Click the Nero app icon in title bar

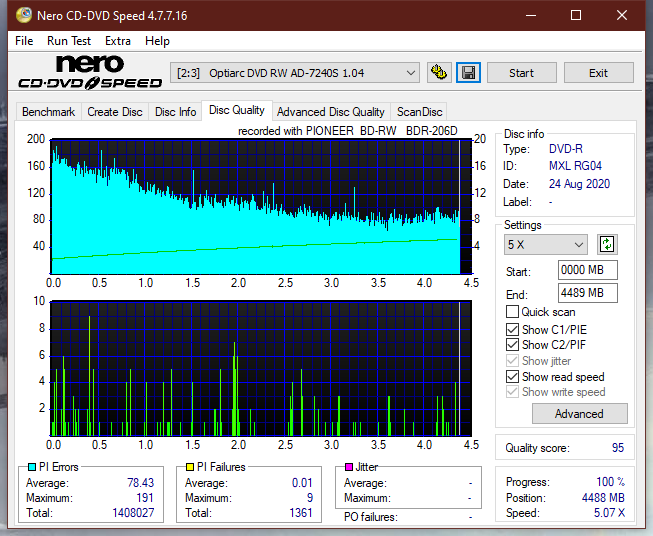tap(24, 15)
